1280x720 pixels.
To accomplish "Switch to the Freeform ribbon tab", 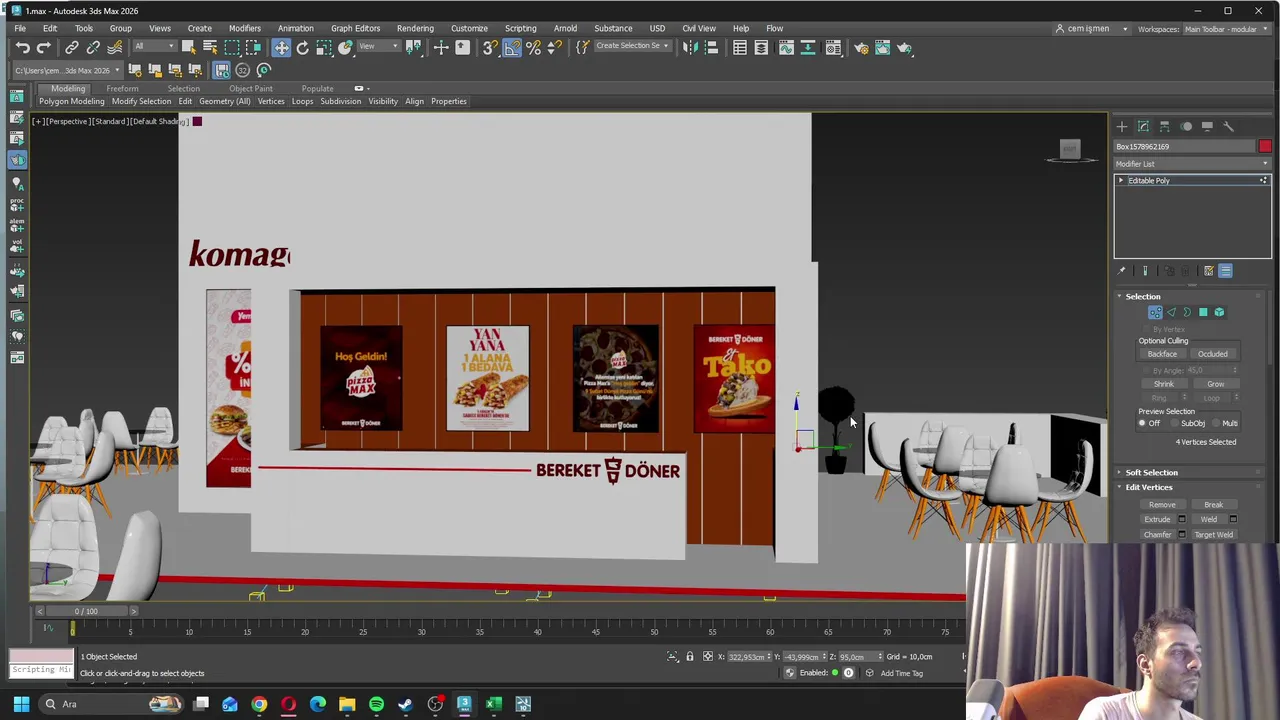I will coord(122,89).
